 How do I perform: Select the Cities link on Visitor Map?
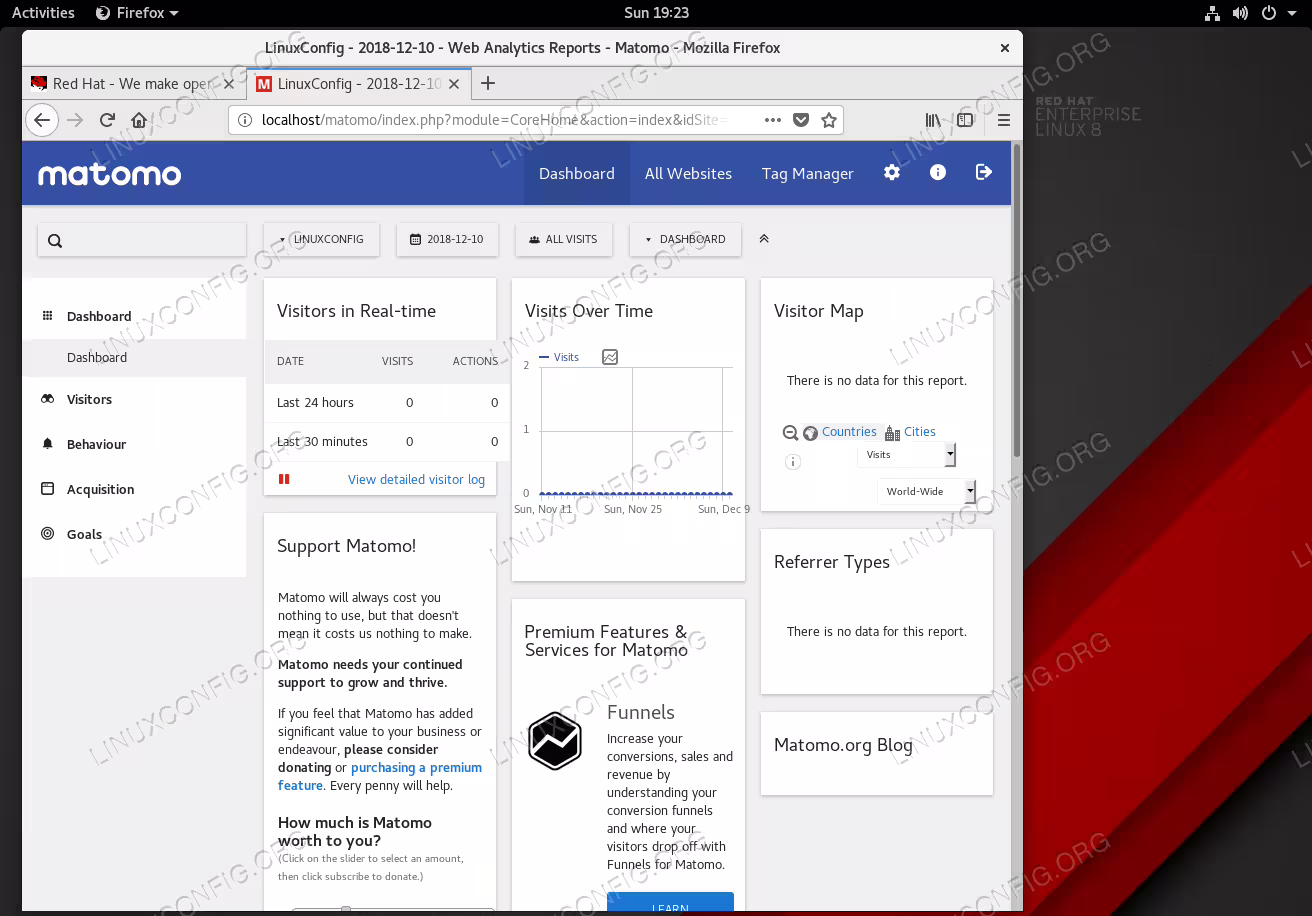920,432
